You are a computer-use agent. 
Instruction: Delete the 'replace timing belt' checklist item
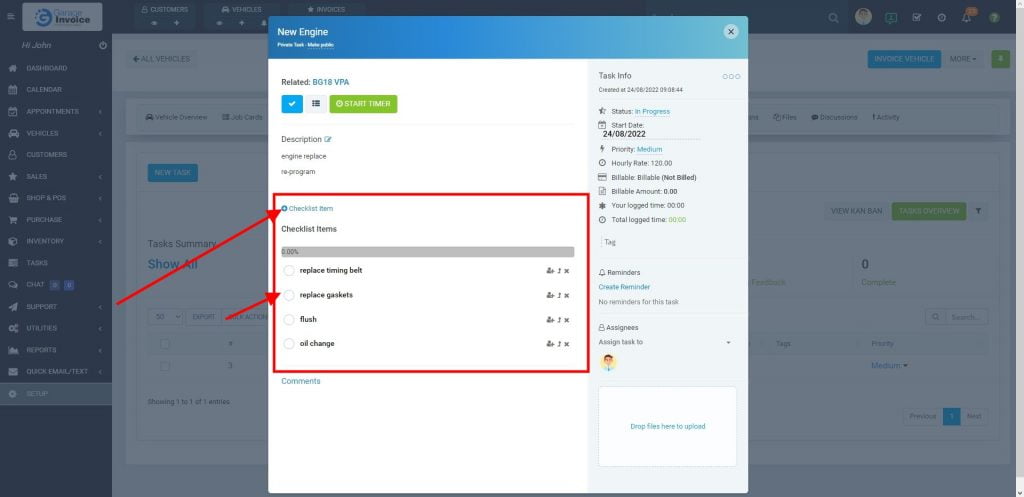pos(567,271)
